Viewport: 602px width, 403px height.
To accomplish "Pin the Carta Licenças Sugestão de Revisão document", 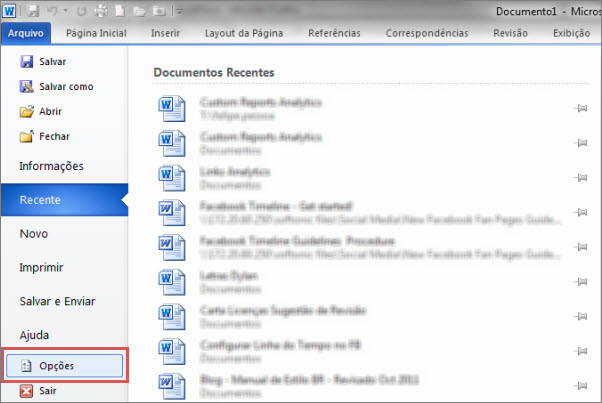I will click(x=582, y=316).
